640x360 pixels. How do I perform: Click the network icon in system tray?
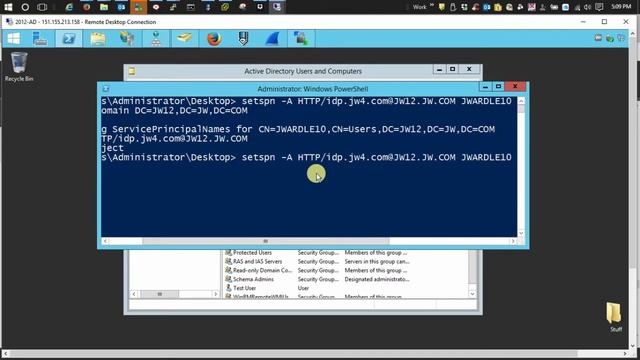pyautogui.click(x=578, y=7)
